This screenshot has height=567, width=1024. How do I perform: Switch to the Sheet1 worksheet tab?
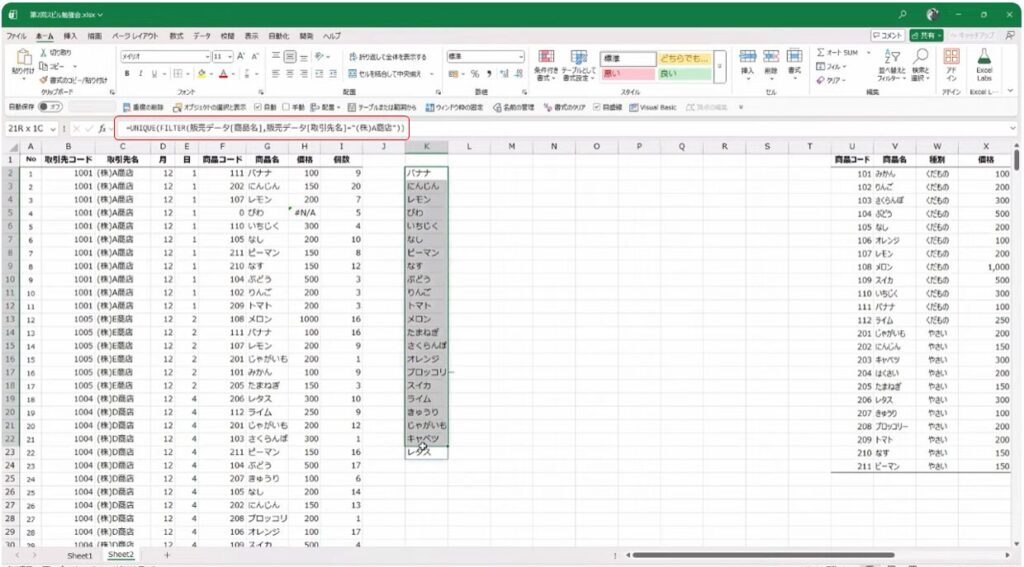(79, 554)
